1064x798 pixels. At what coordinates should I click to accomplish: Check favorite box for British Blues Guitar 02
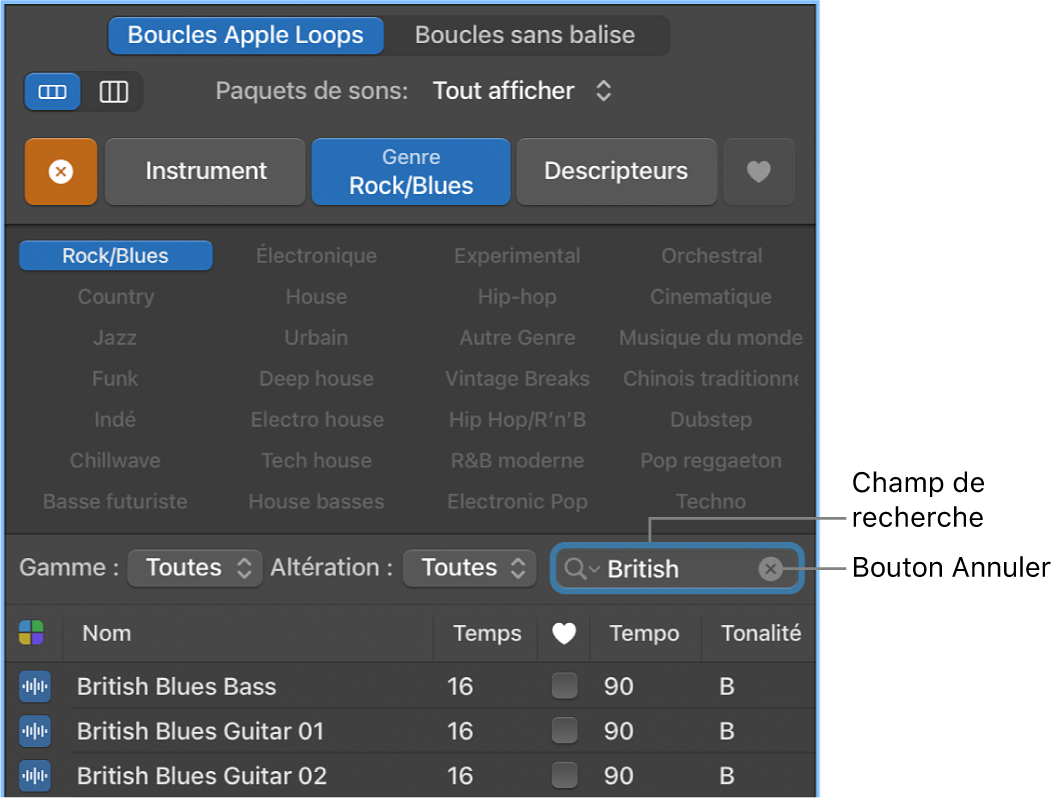[x=565, y=775]
